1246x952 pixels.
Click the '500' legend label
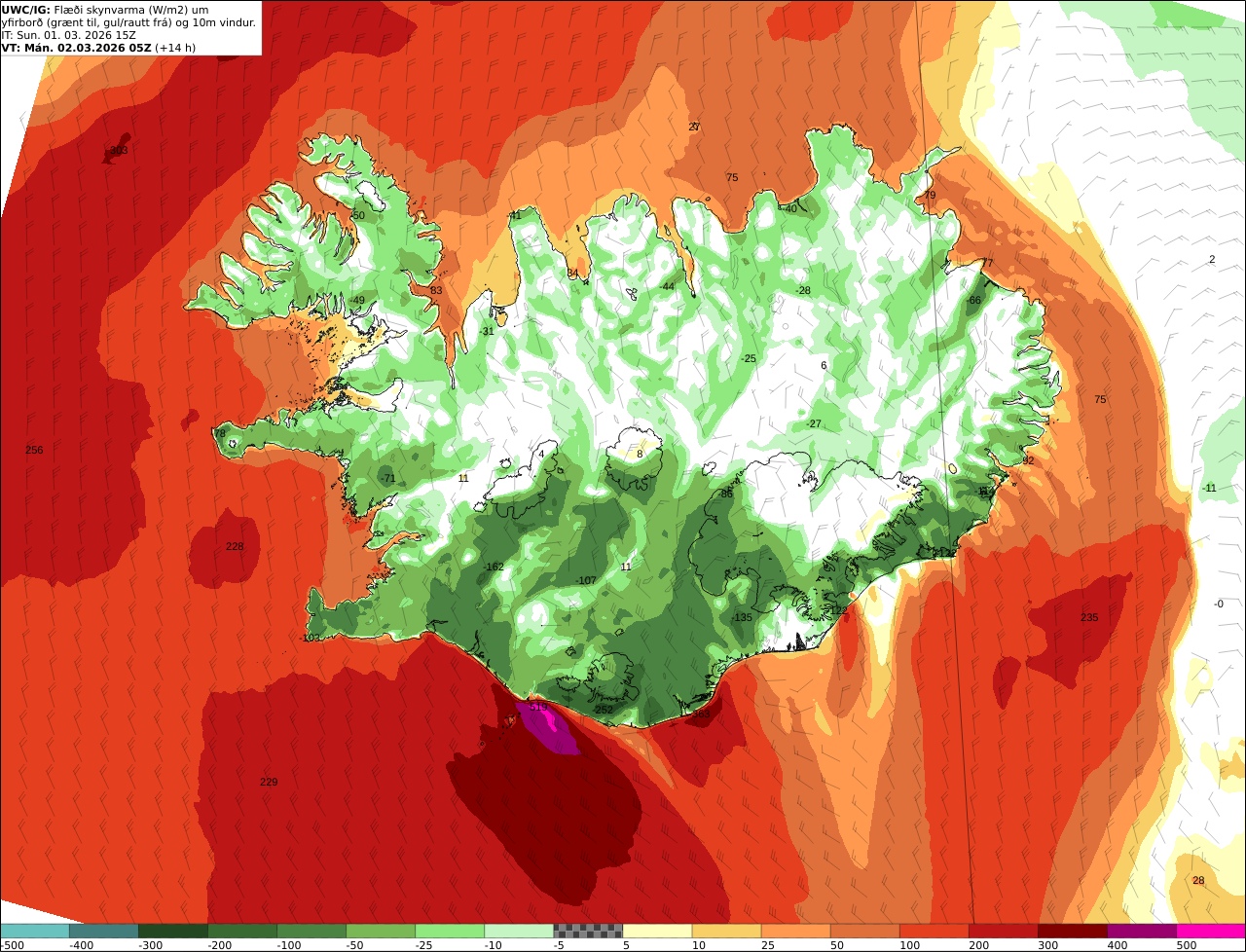click(x=1186, y=945)
